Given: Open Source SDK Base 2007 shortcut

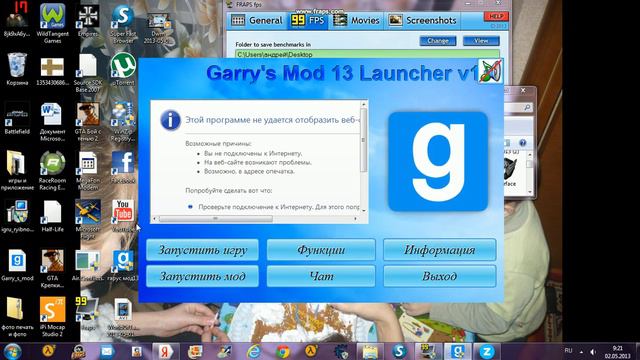Looking at the screenshot, I should point(88,73).
